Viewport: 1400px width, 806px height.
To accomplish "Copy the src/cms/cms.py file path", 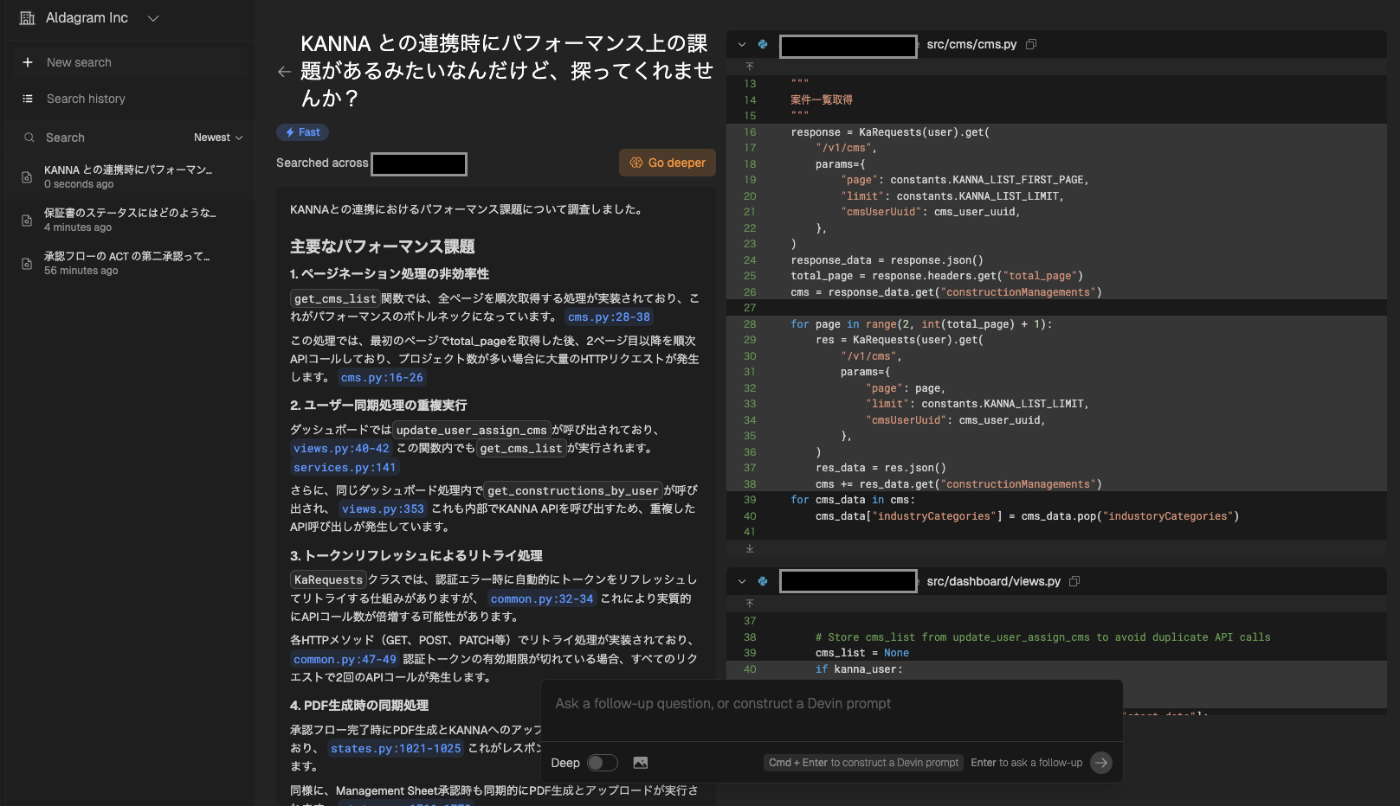I will point(1031,45).
